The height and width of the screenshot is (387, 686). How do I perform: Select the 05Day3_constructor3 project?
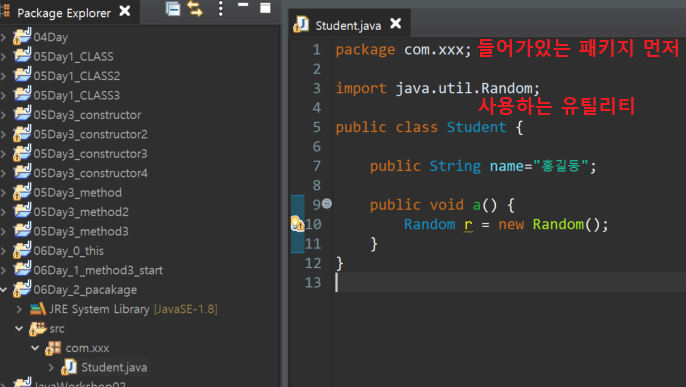click(x=91, y=153)
